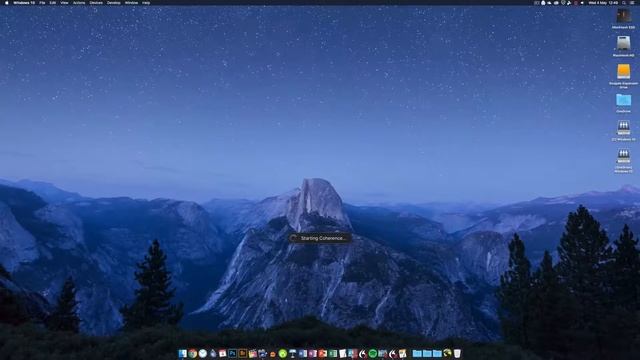Screen dimensions: 640x360
Task: Open the Help menu
Action: point(146,3)
